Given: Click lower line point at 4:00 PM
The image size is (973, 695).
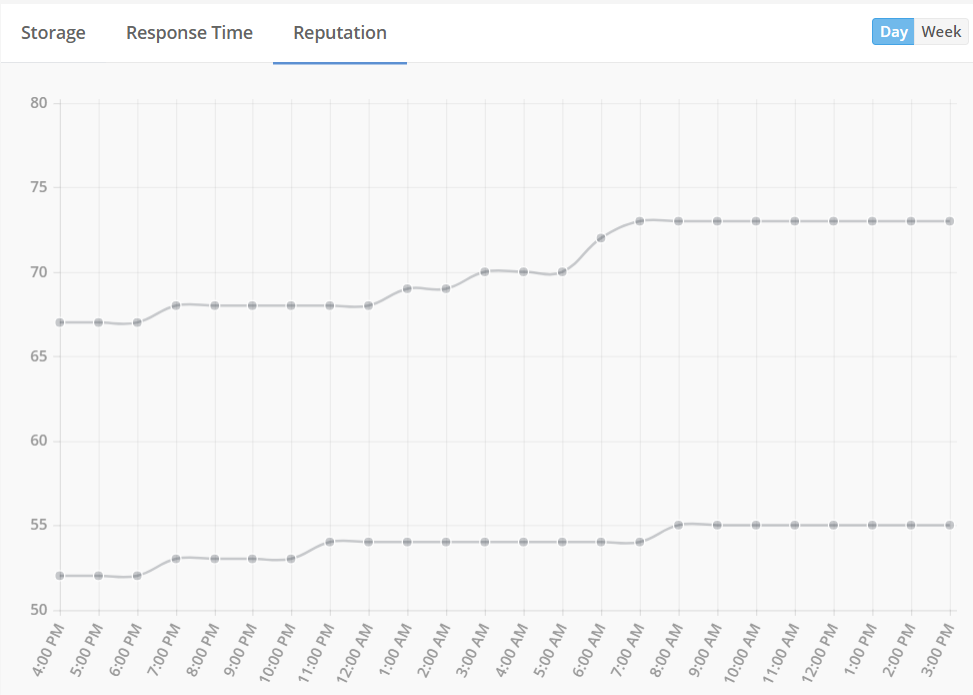Looking at the screenshot, I should click(x=60, y=576).
